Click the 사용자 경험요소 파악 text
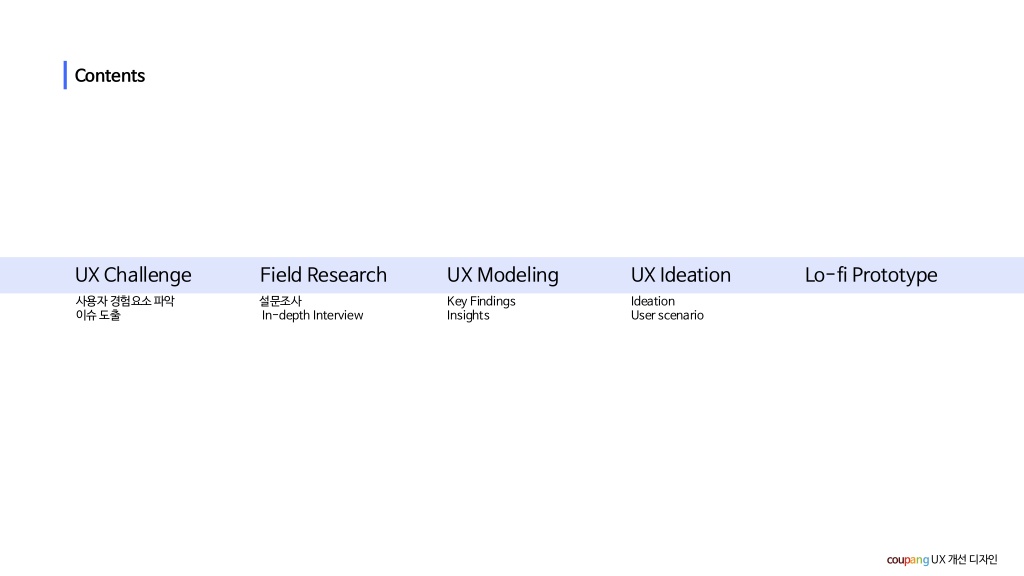 click(125, 301)
